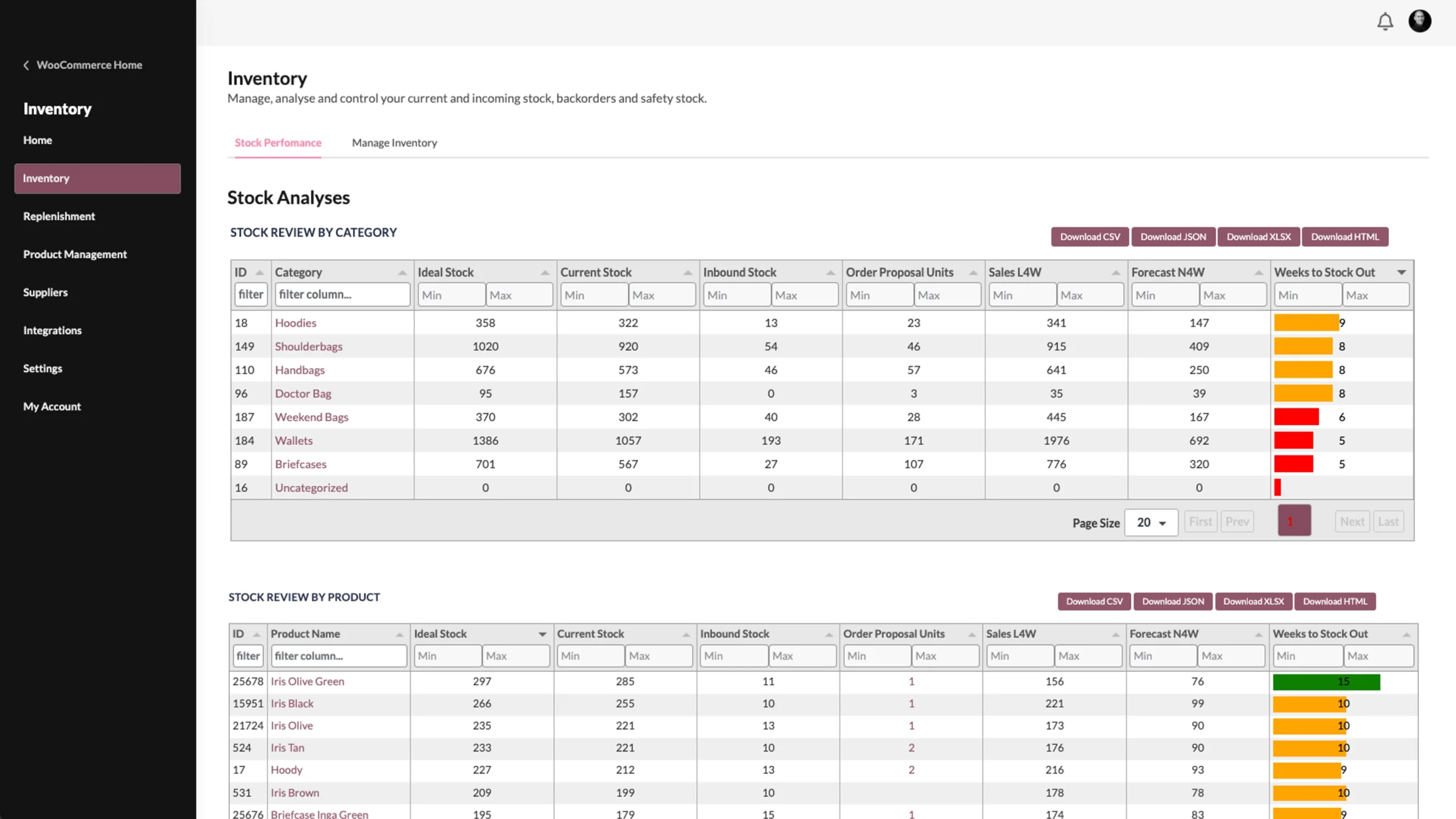Download category review as JSON

[x=1173, y=237]
